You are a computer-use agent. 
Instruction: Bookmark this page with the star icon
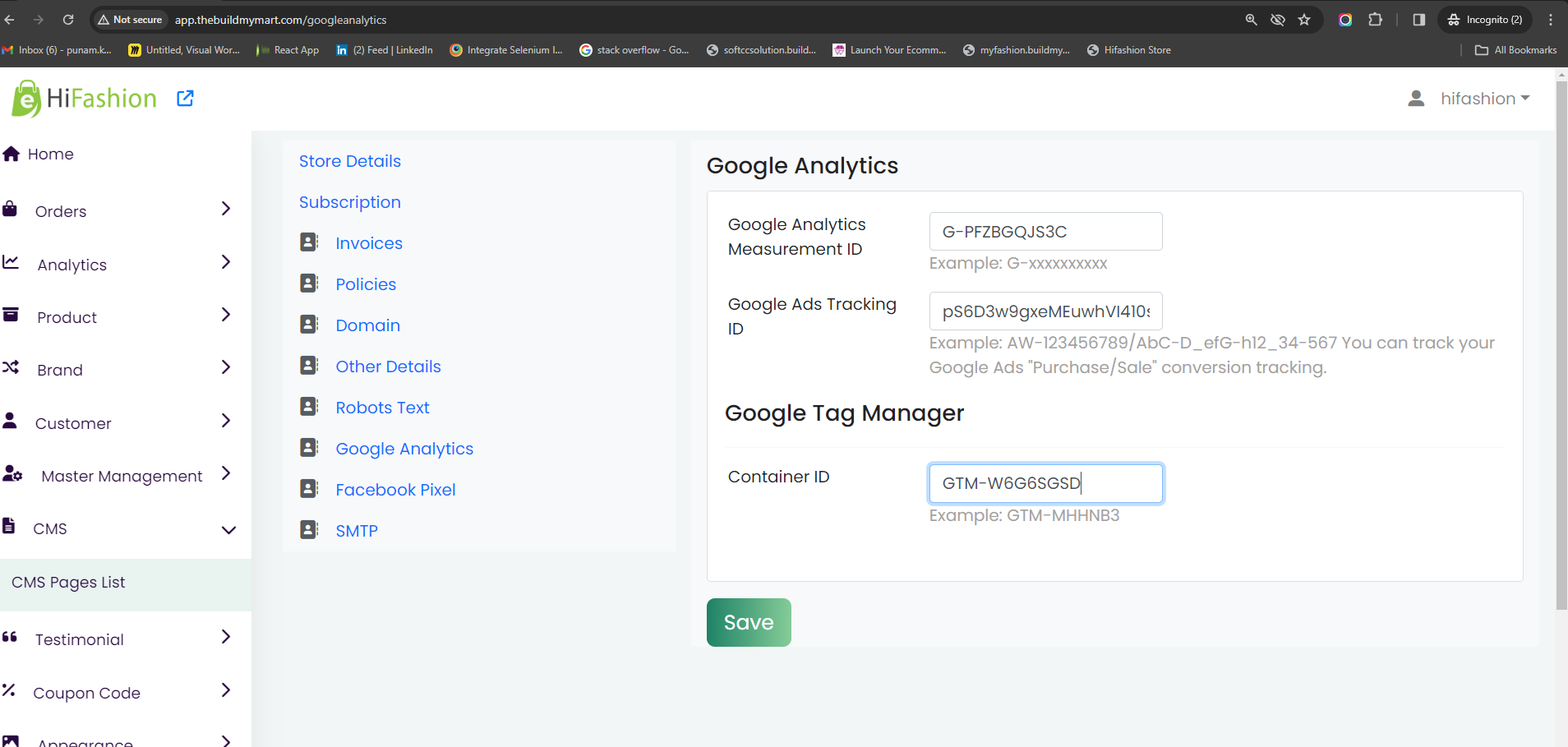[1304, 20]
